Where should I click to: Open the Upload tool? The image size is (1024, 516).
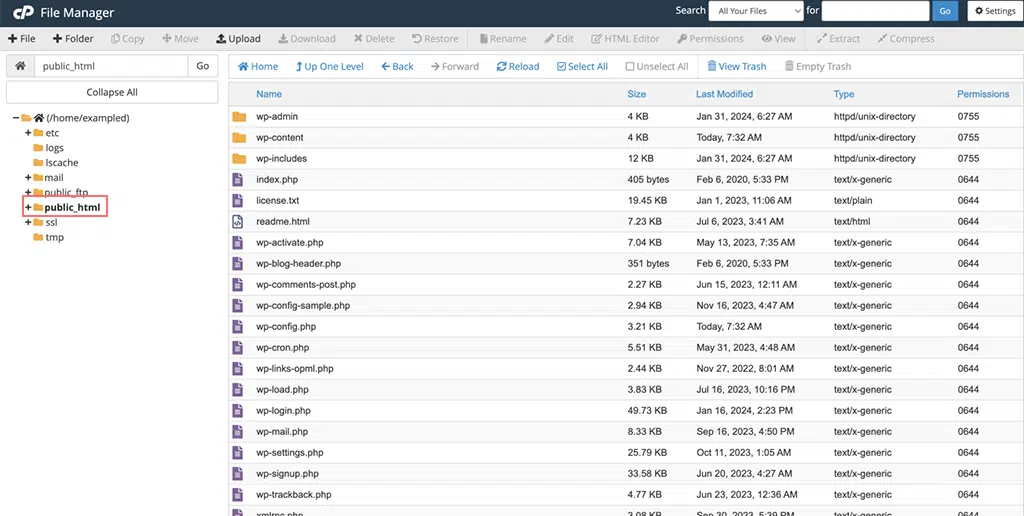pyautogui.click(x=238, y=39)
